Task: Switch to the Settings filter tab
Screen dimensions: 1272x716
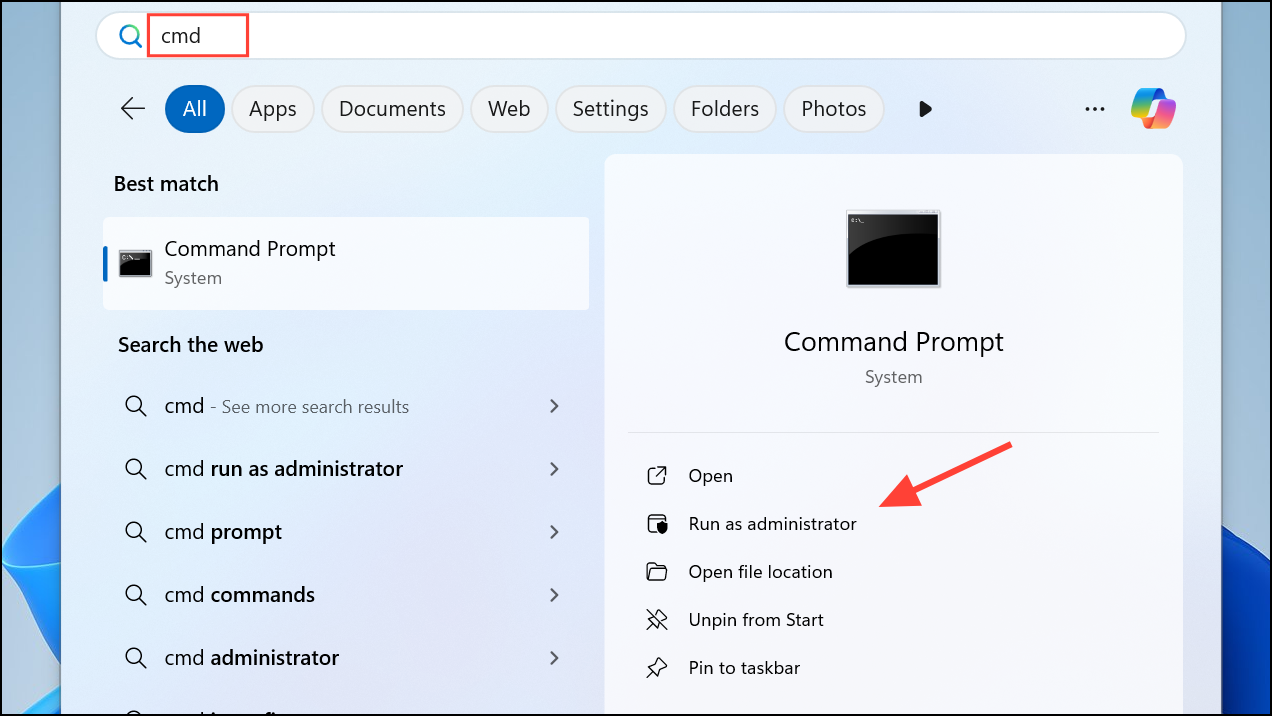Action: pos(610,108)
